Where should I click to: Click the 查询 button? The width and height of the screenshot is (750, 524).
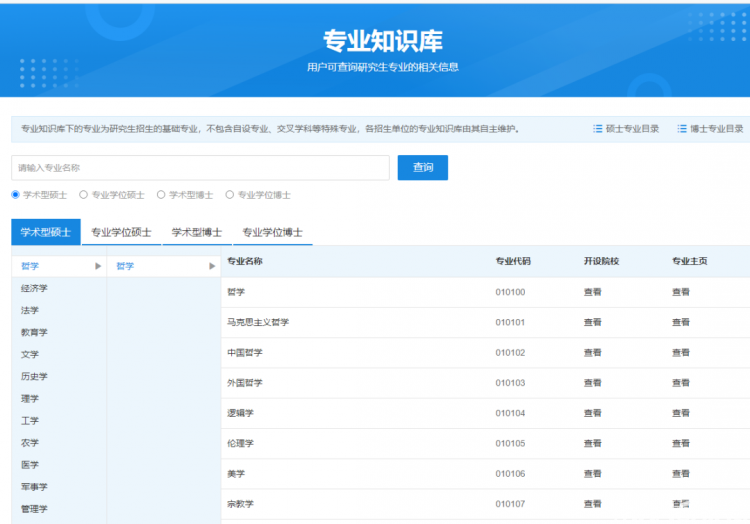tap(423, 167)
